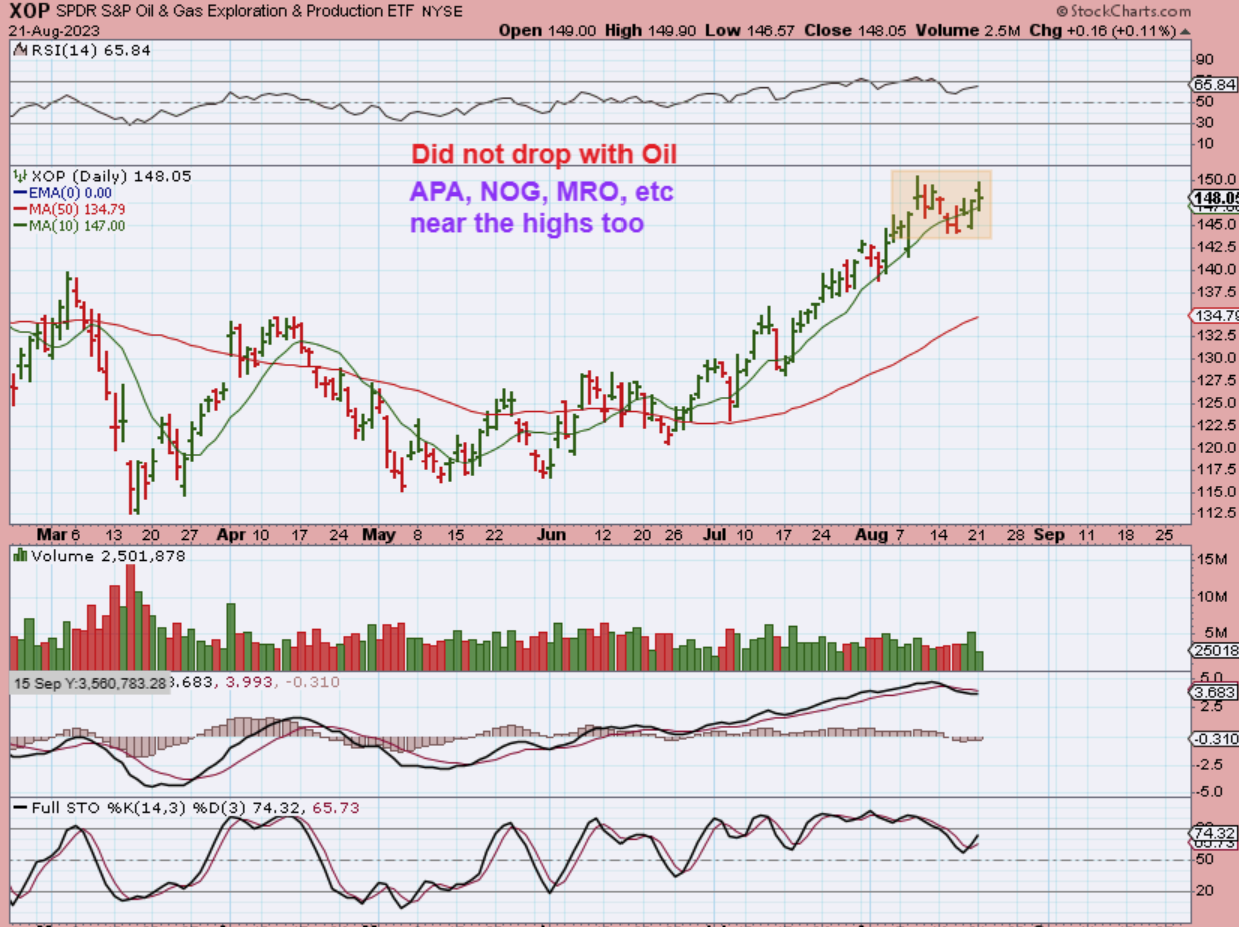1239x927 pixels.
Task: Click the '15 Sep Y:3,560,783.28' crosshair readout
Action: tap(90, 683)
